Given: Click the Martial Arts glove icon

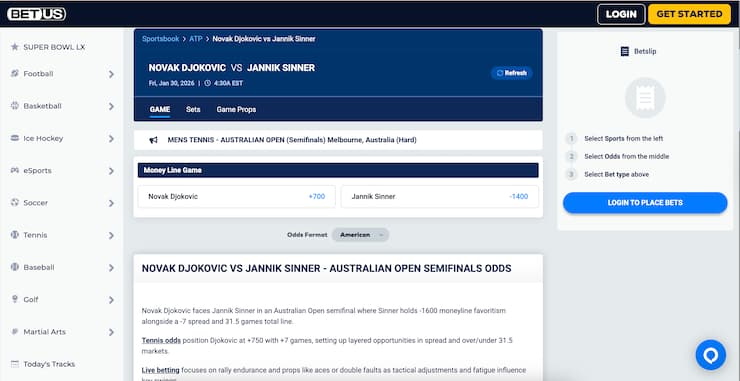Looking at the screenshot, I should [x=15, y=332].
